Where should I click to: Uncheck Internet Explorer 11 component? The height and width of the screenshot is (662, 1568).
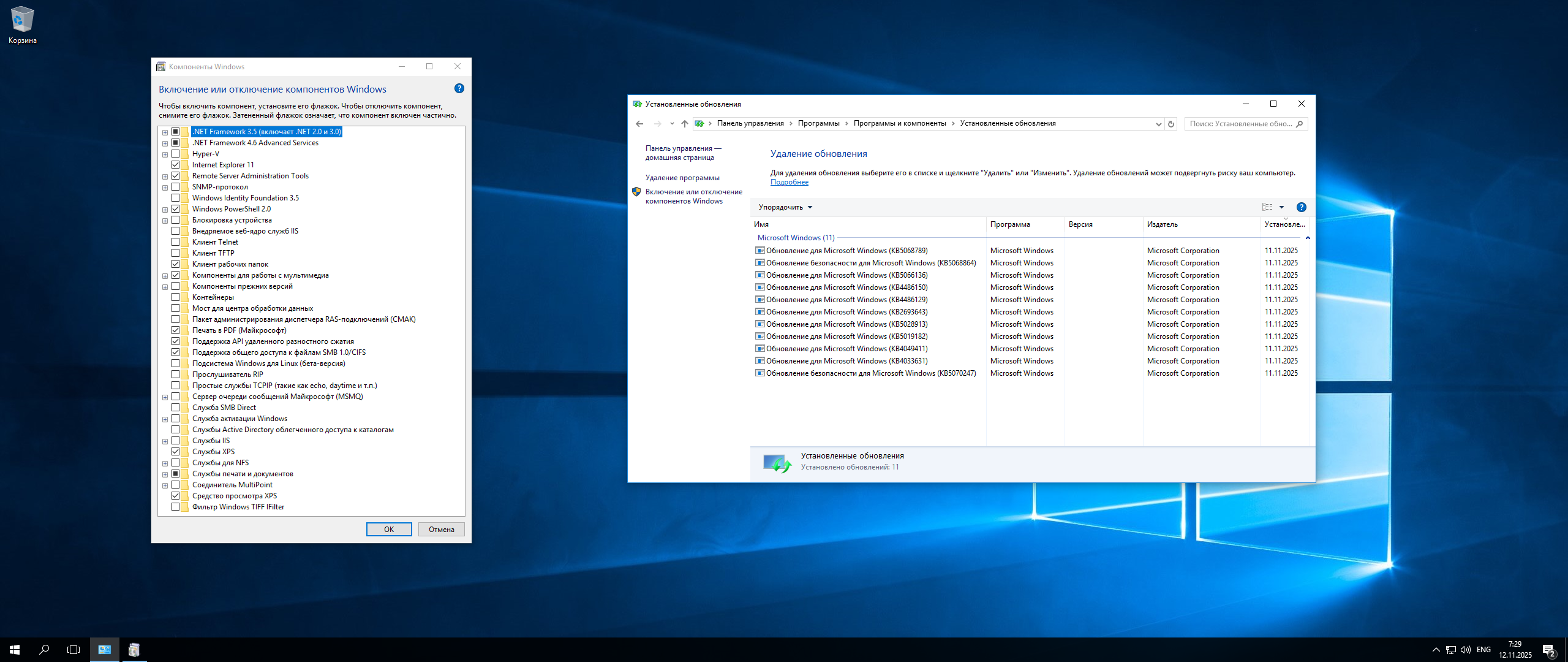[x=176, y=165]
